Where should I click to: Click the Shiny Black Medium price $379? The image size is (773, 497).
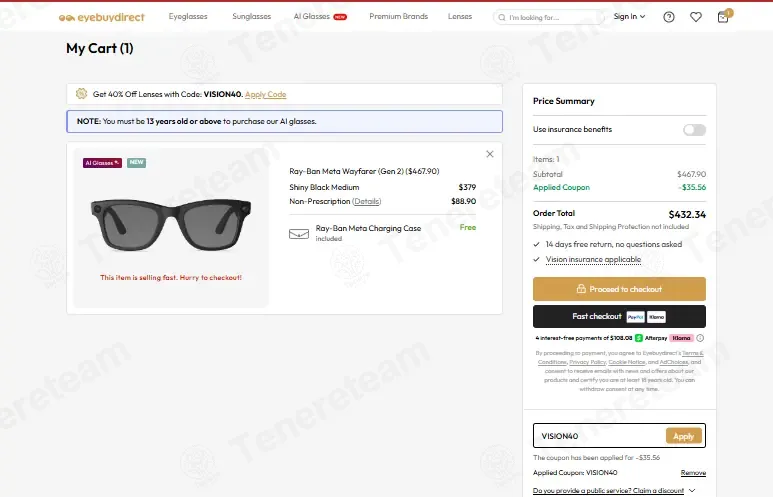(467, 187)
